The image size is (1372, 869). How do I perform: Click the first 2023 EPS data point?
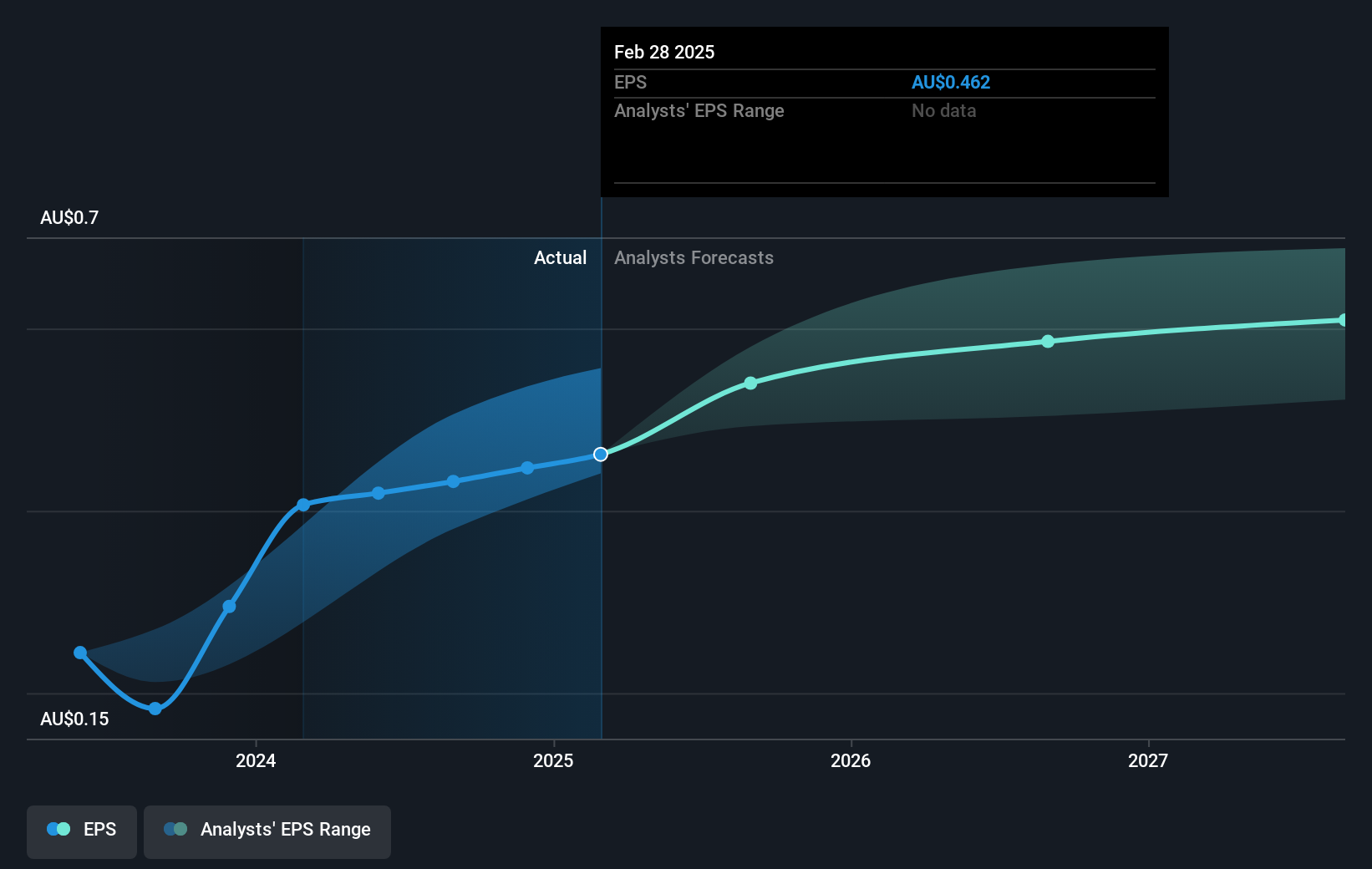tap(79, 652)
